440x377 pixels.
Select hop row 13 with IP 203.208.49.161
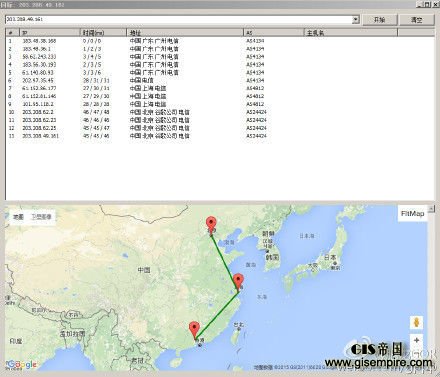(x=220, y=136)
